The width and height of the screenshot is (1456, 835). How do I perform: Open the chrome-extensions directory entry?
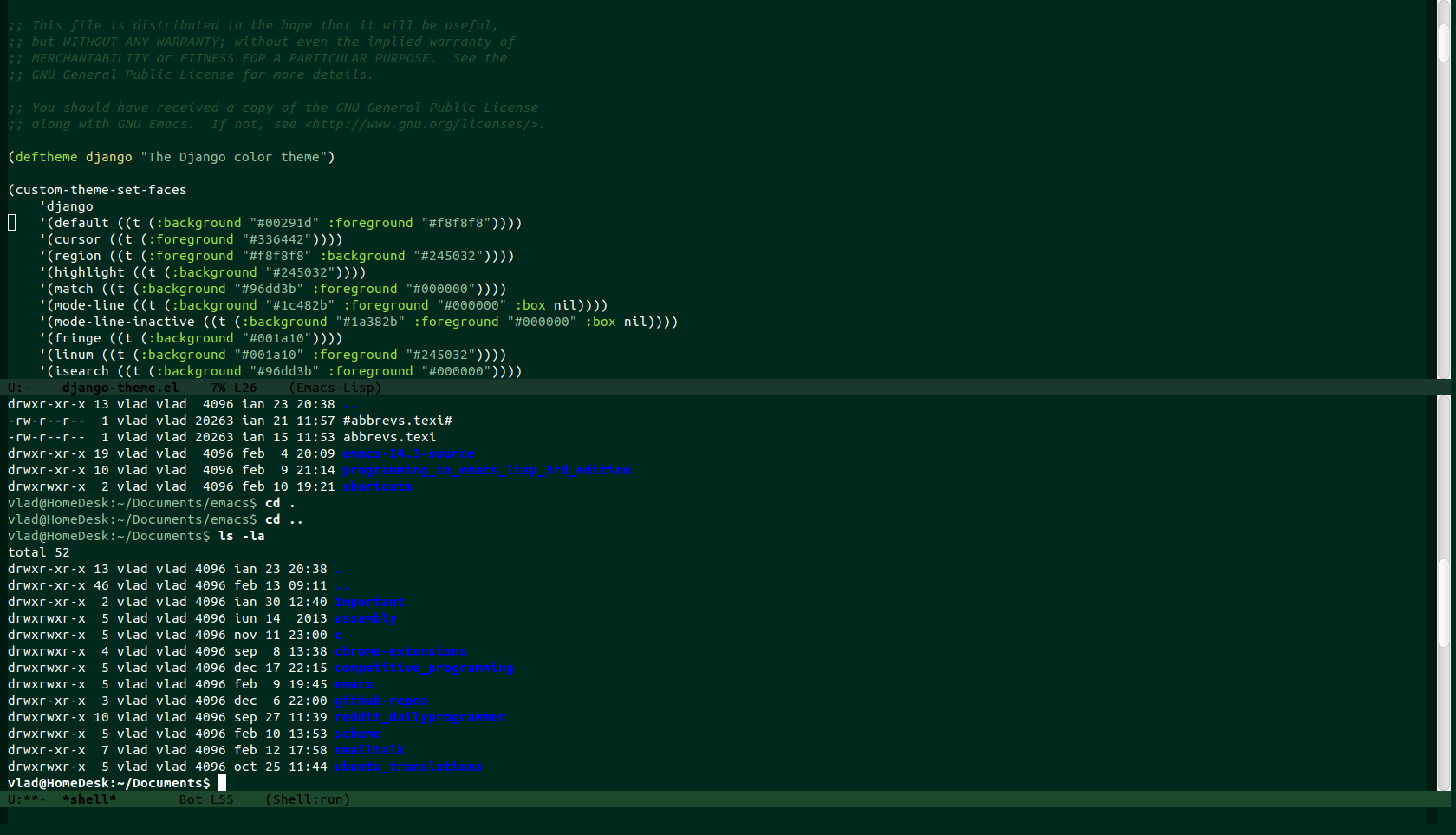(x=400, y=651)
